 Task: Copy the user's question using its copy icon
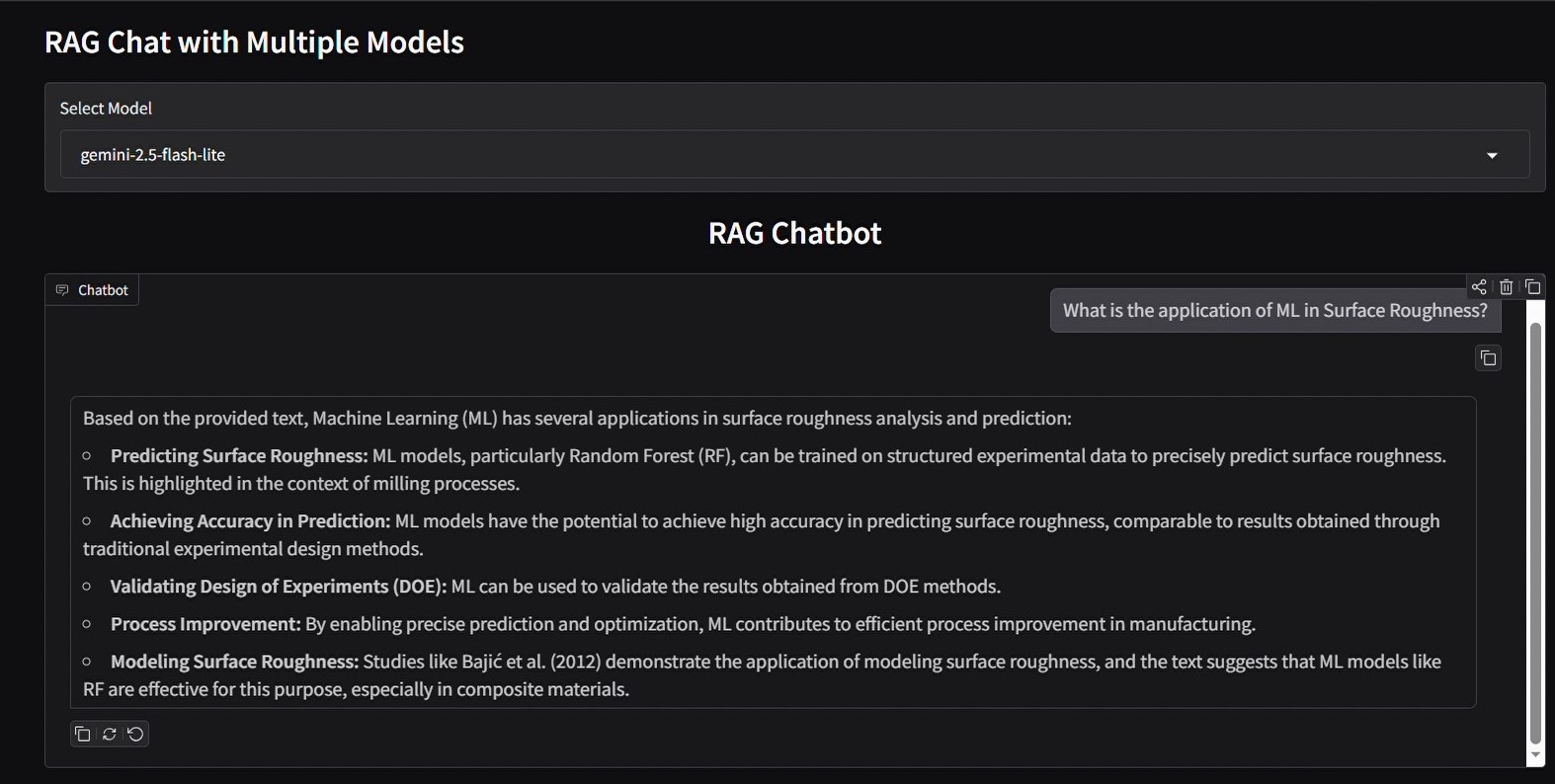1489,357
